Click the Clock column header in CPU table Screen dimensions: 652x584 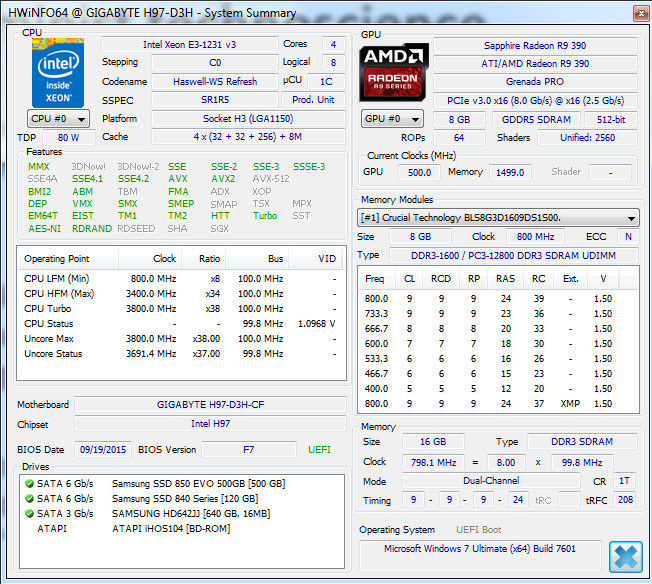(151, 259)
